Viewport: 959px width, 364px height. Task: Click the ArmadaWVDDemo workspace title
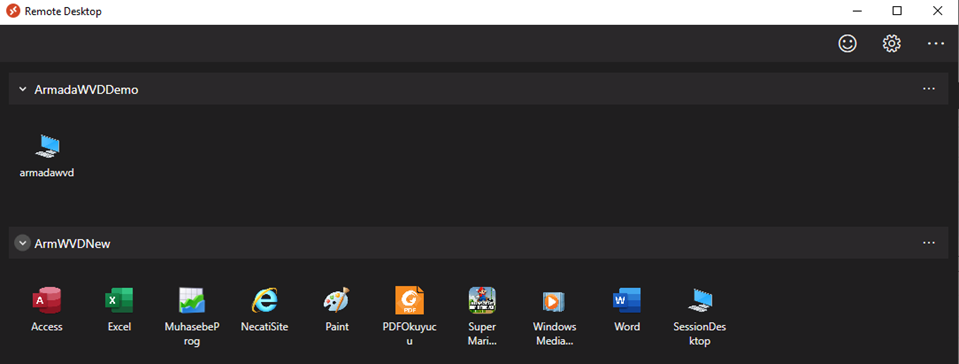86,89
